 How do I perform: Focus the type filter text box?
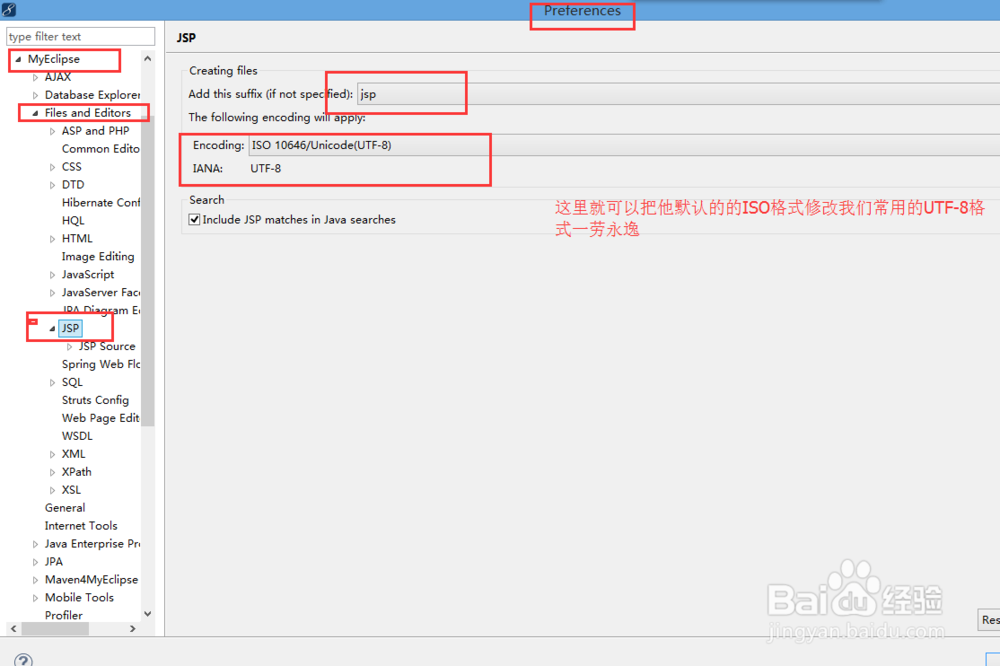point(80,36)
